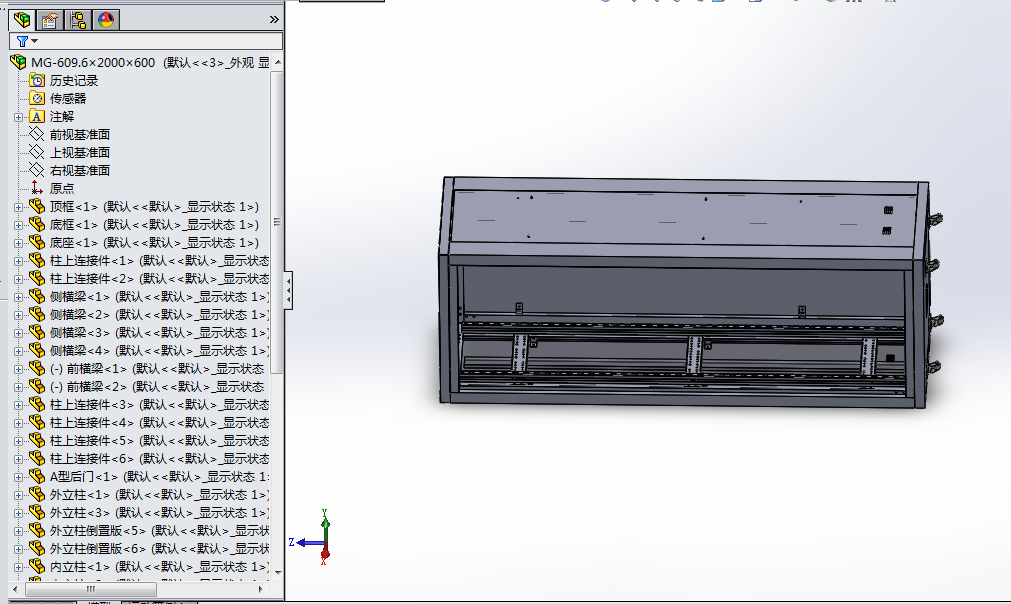Select the 上视基准面 plane icon

(37, 152)
